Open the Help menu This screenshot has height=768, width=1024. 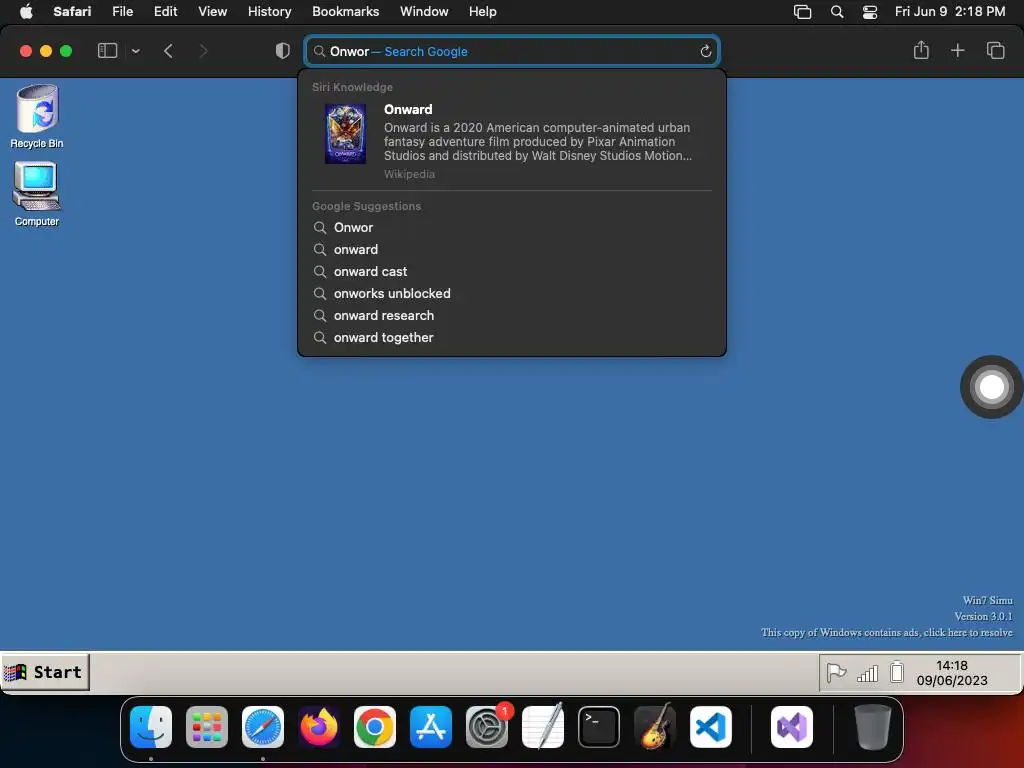pyautogui.click(x=483, y=11)
